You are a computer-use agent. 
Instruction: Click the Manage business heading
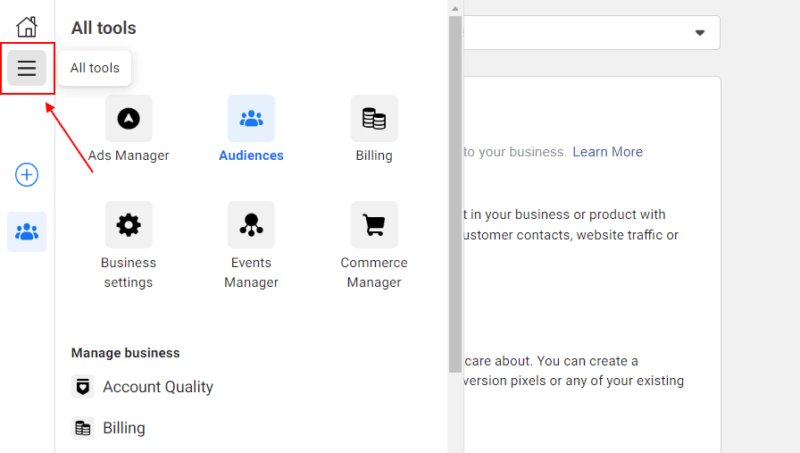click(x=126, y=353)
